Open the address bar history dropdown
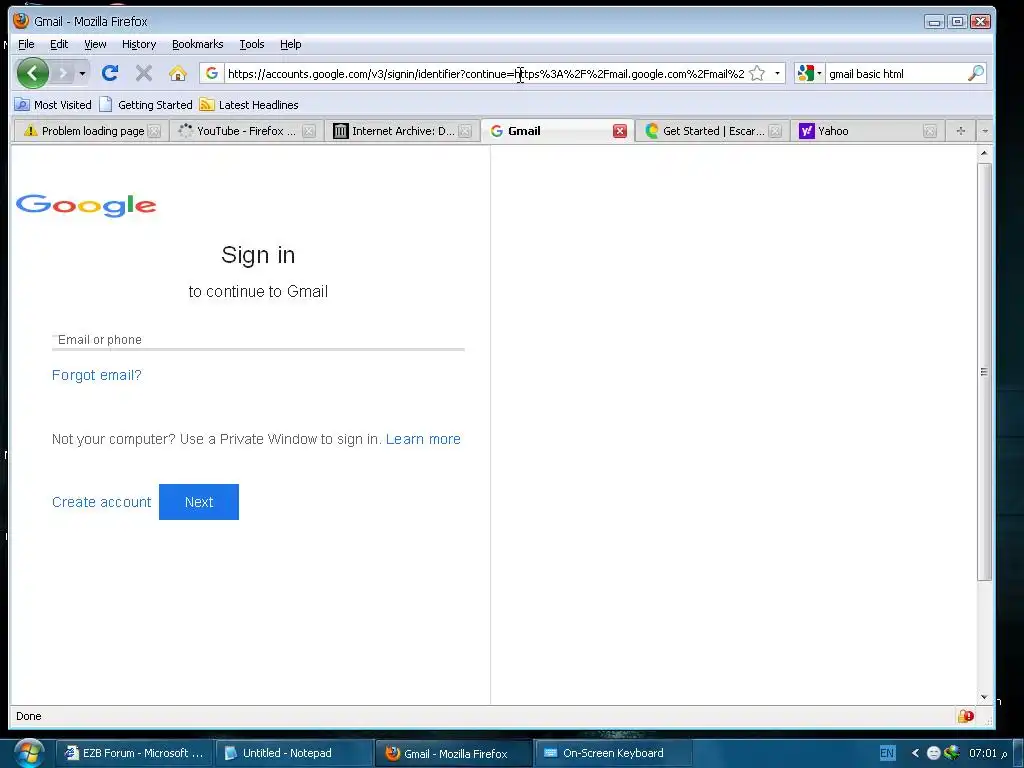The image size is (1024, 768). pyautogui.click(x=777, y=73)
